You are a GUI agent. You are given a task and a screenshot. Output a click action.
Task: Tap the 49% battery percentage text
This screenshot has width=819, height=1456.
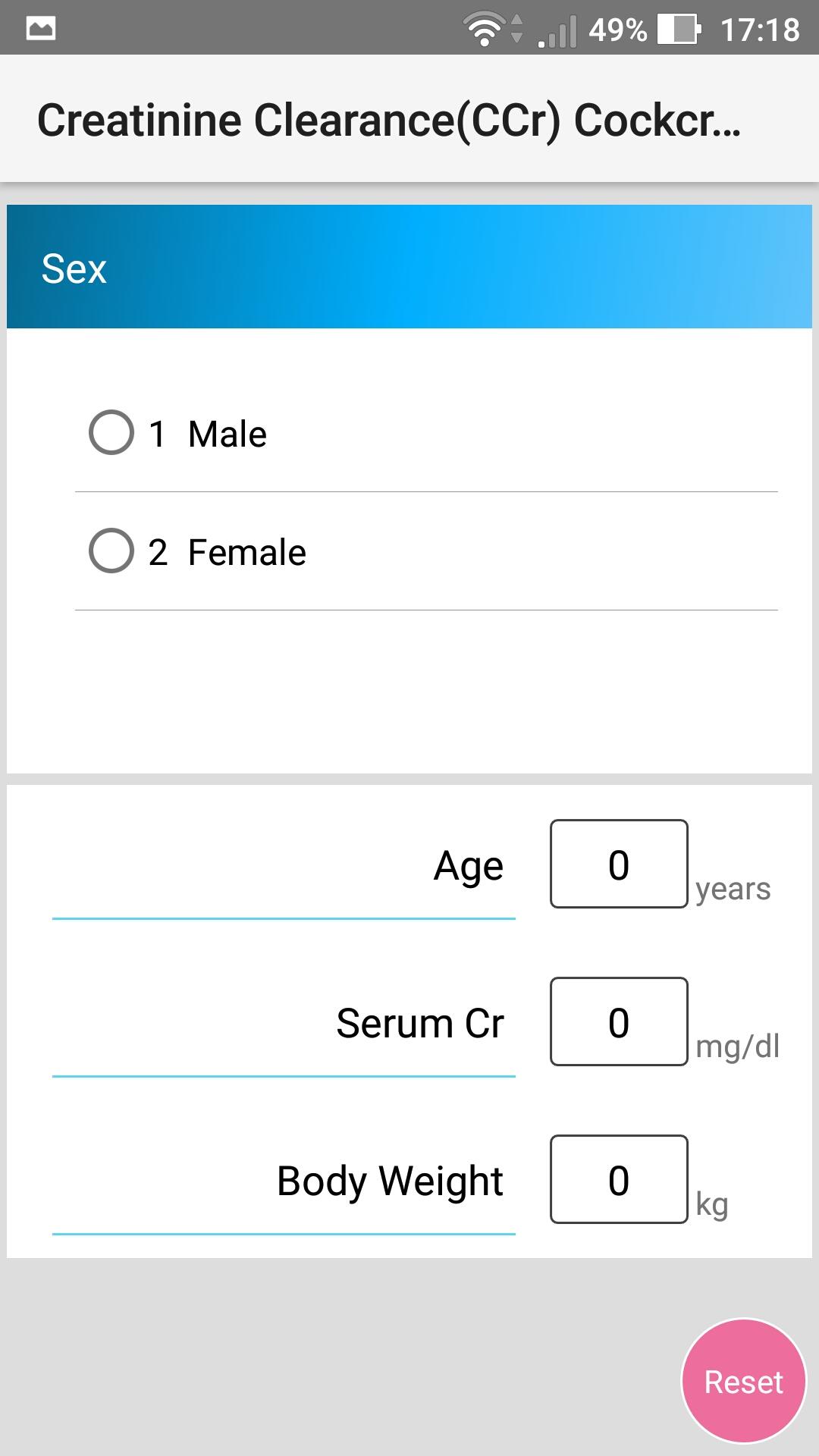point(618,30)
